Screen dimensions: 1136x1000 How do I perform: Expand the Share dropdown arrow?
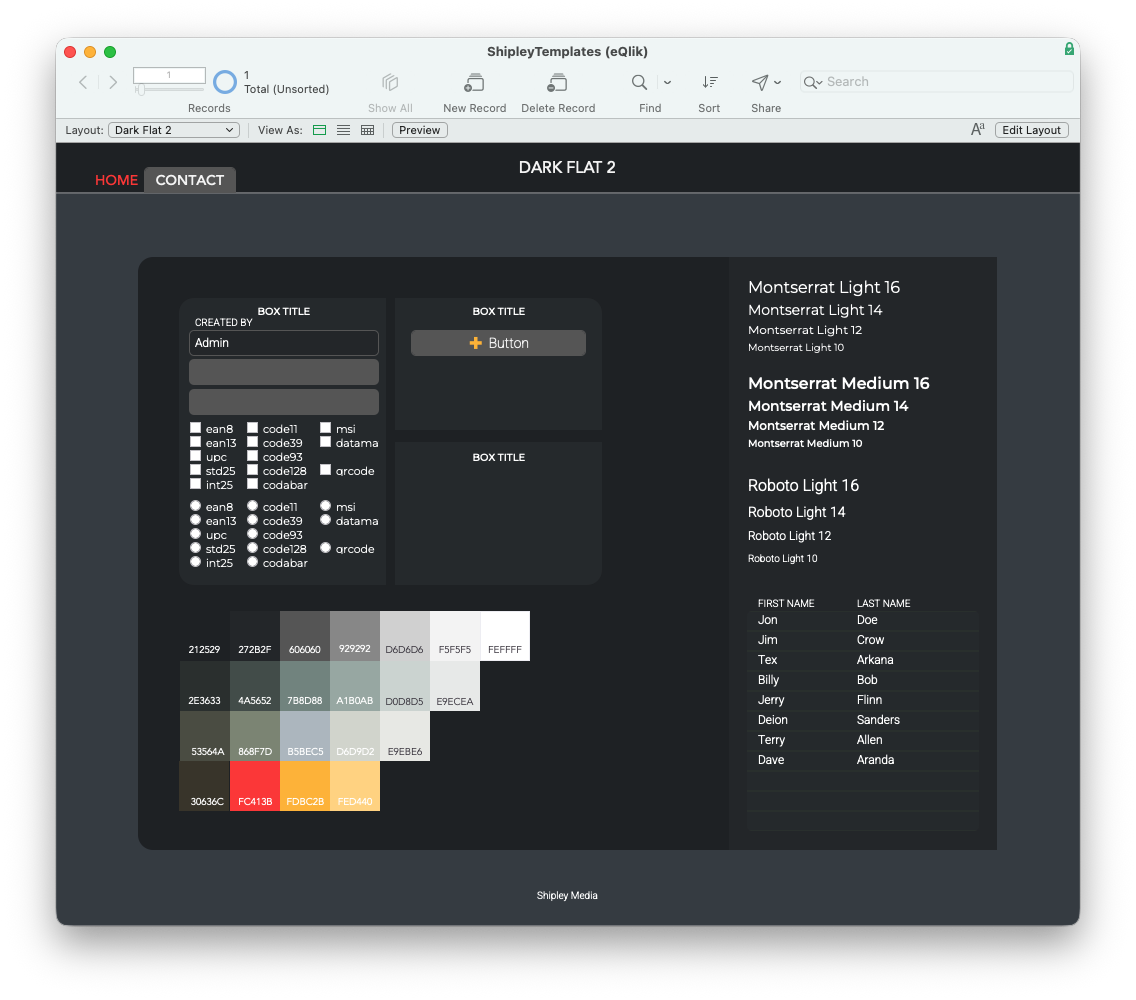778,82
